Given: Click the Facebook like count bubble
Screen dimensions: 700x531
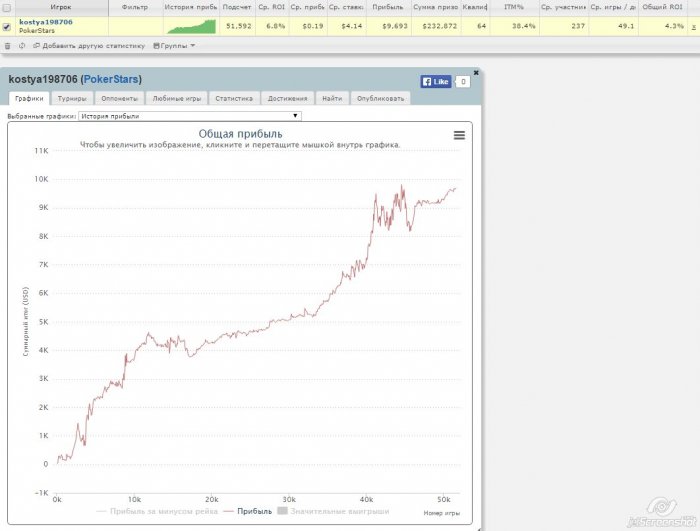Looking at the screenshot, I should pyautogui.click(x=463, y=82).
